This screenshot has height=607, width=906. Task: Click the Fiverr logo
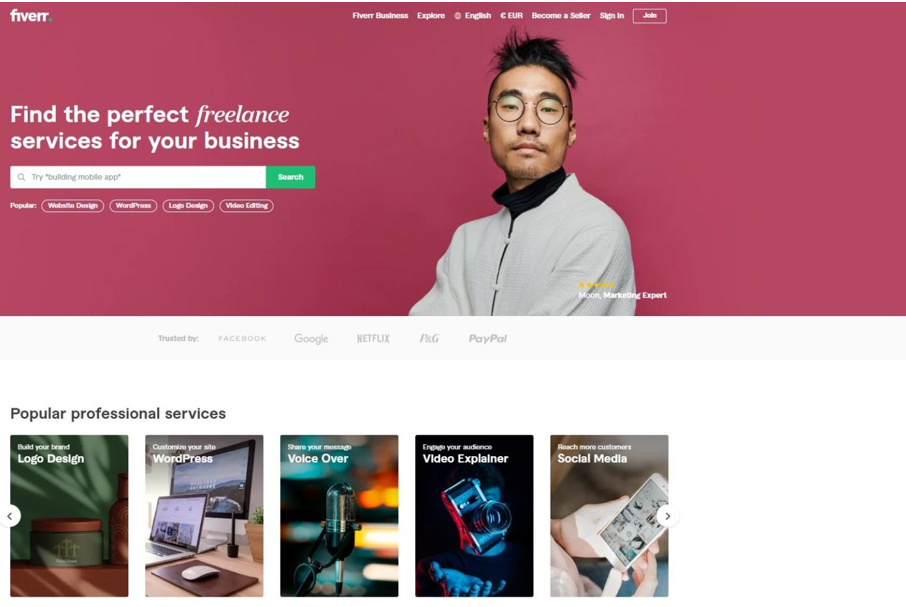point(31,16)
